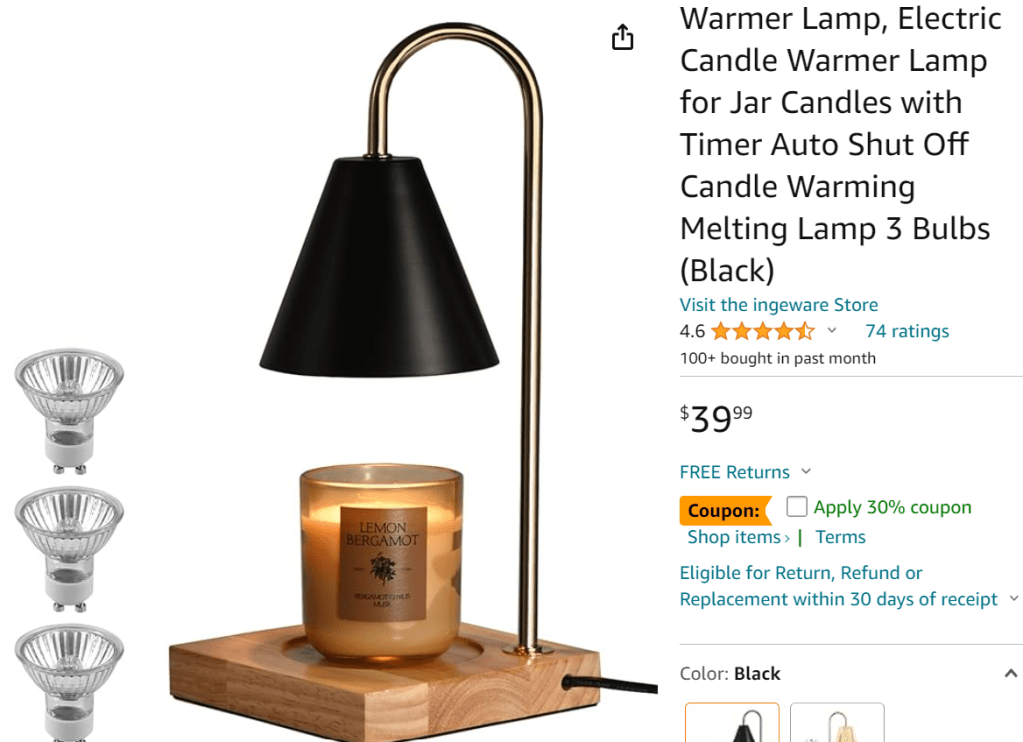
Task: Open the 74 ratings link
Action: click(907, 332)
